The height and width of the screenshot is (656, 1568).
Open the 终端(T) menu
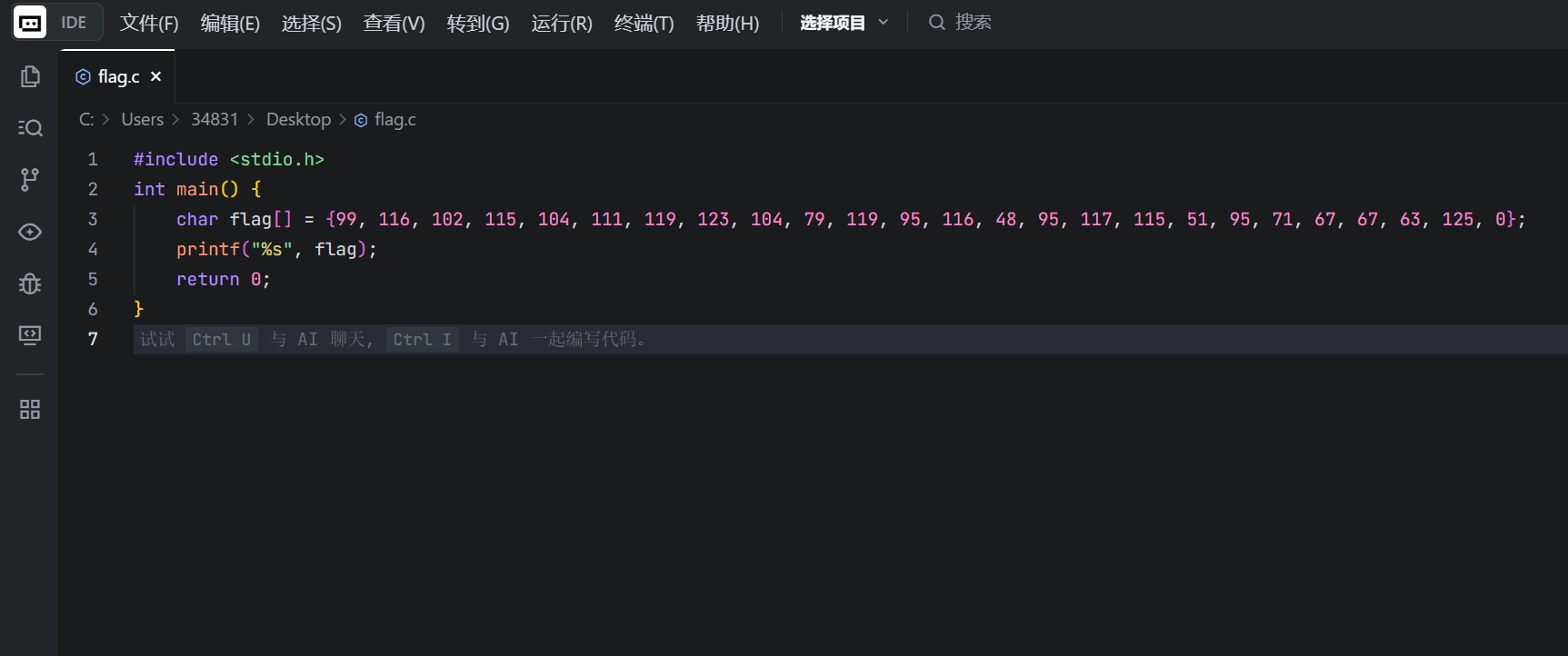[x=644, y=23]
